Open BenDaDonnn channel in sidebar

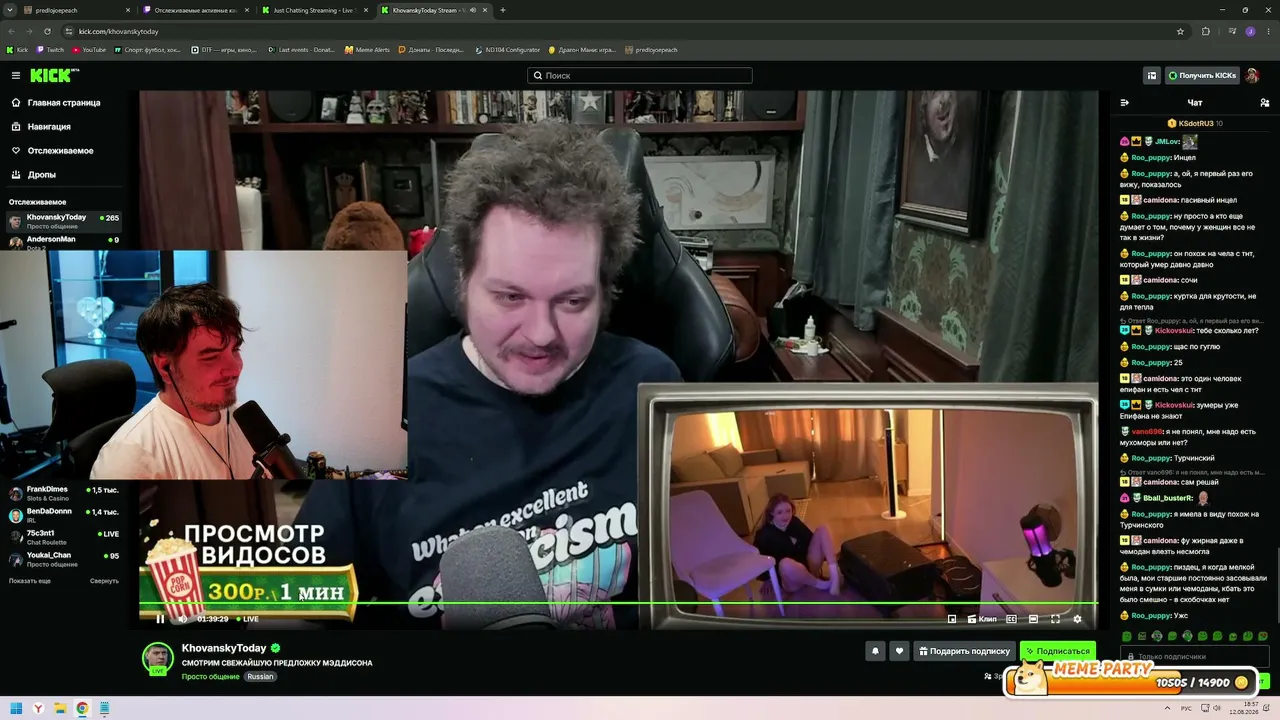pyautogui.click(x=63, y=515)
